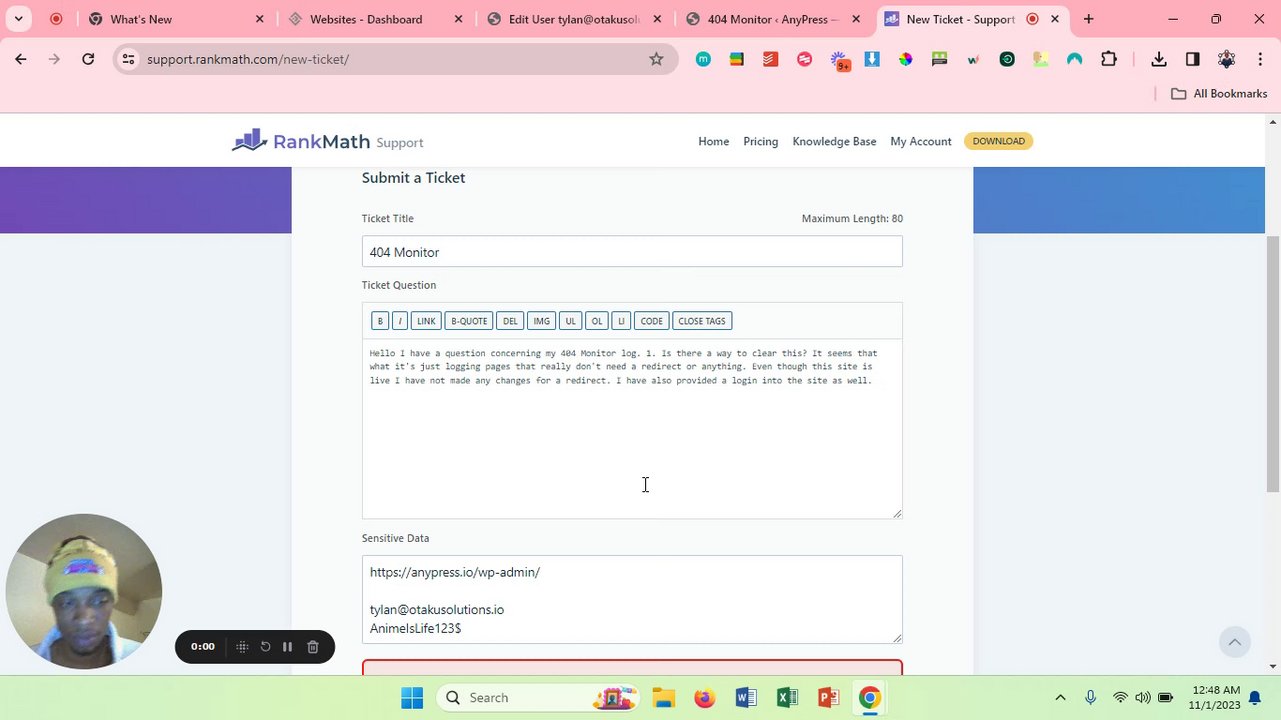Click inside the Ticket Question text area

[x=632, y=428]
